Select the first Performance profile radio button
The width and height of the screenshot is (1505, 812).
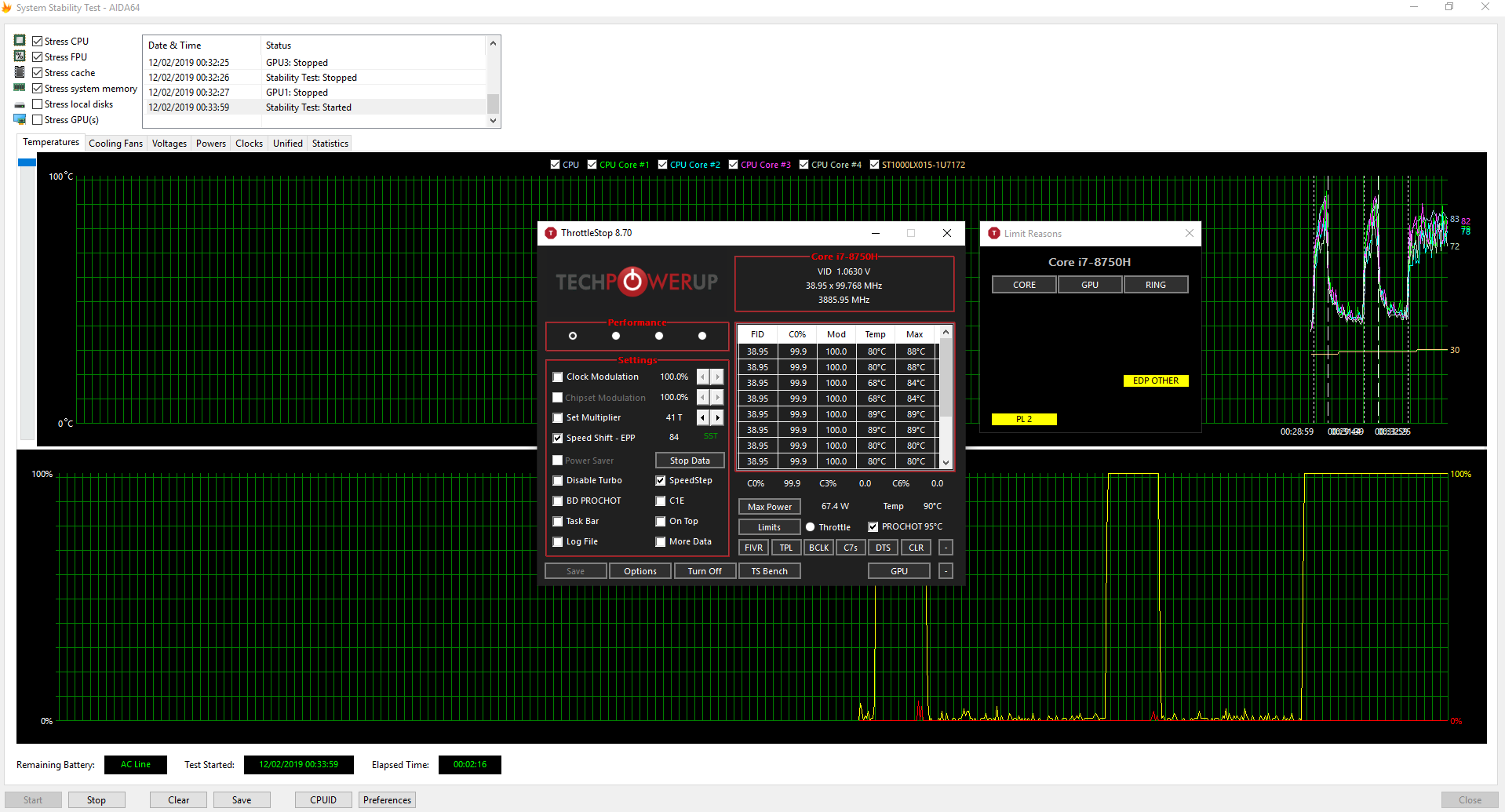573,336
